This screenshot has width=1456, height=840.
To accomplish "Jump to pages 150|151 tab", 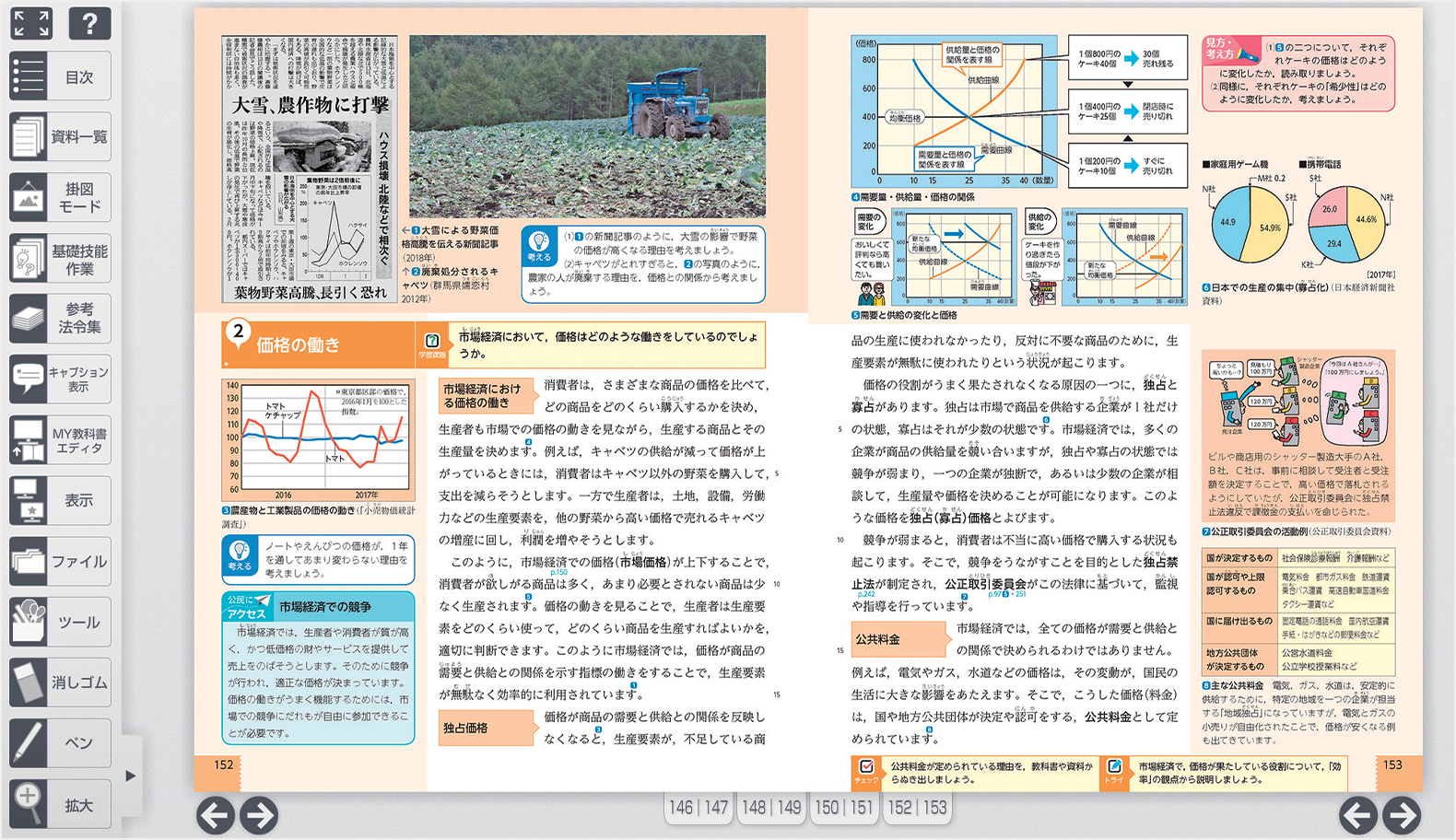I will (x=843, y=808).
